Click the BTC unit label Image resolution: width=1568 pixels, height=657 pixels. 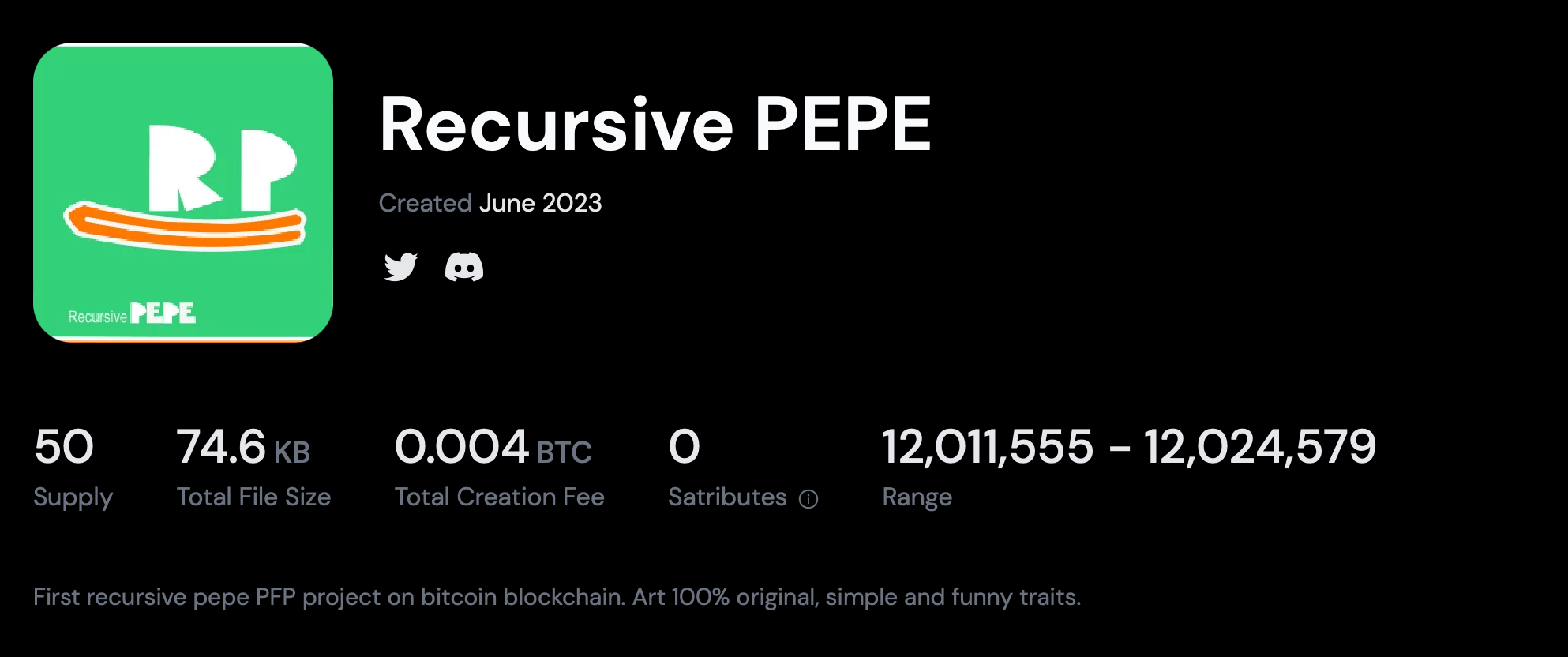tap(564, 452)
